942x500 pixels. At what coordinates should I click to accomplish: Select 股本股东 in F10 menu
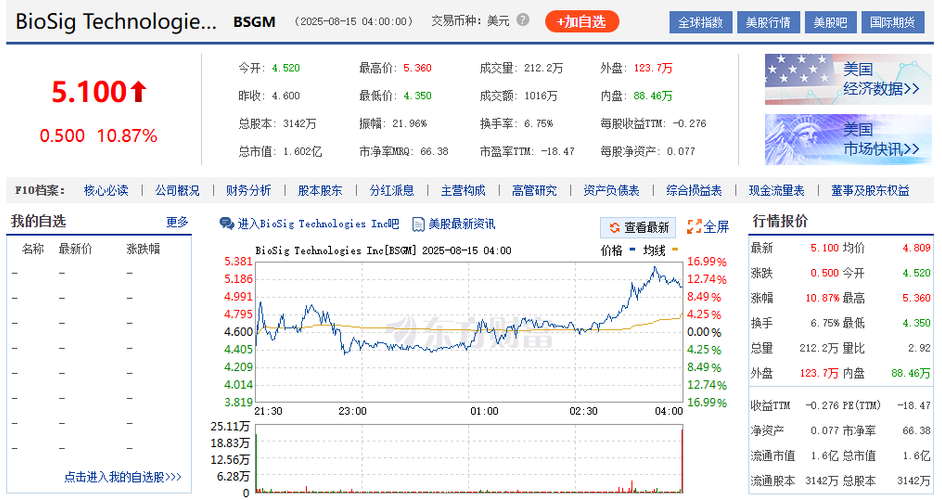click(320, 191)
